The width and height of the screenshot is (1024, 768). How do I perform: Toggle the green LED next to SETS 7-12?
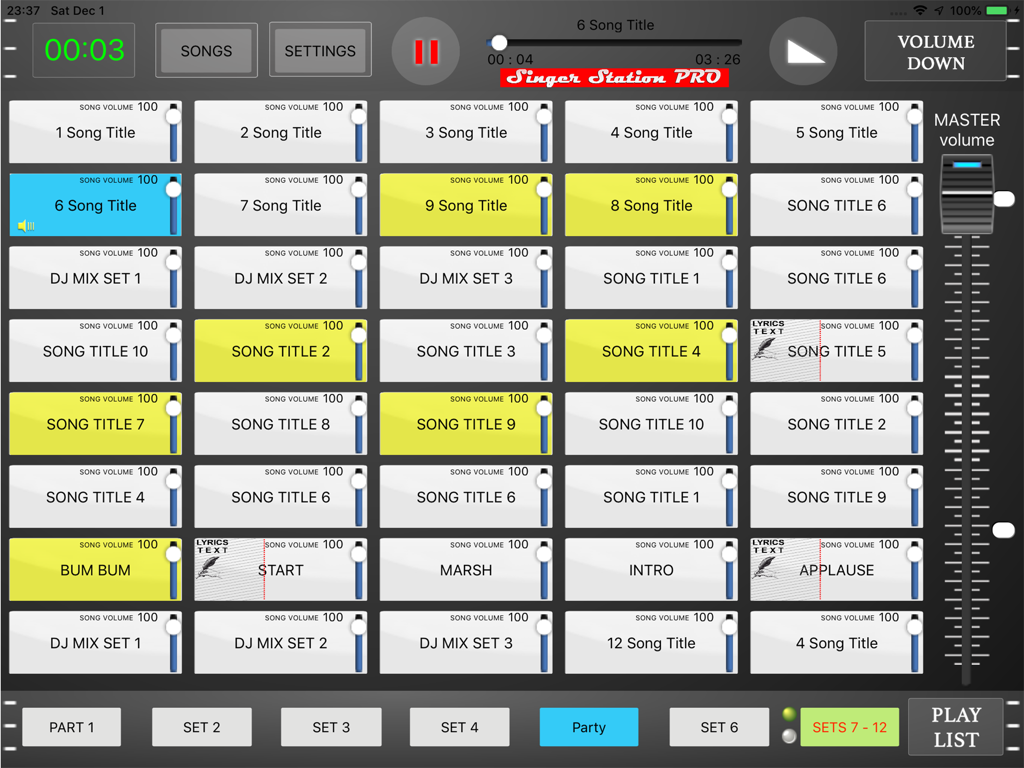tap(790, 714)
